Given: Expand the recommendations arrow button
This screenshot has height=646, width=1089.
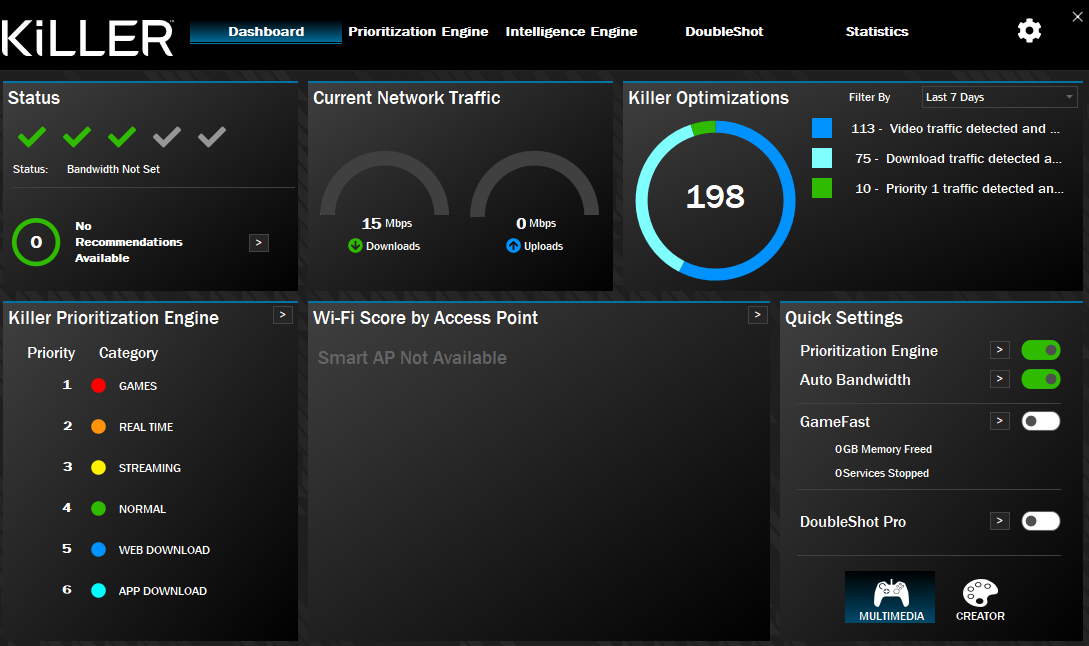Looking at the screenshot, I should coord(259,242).
